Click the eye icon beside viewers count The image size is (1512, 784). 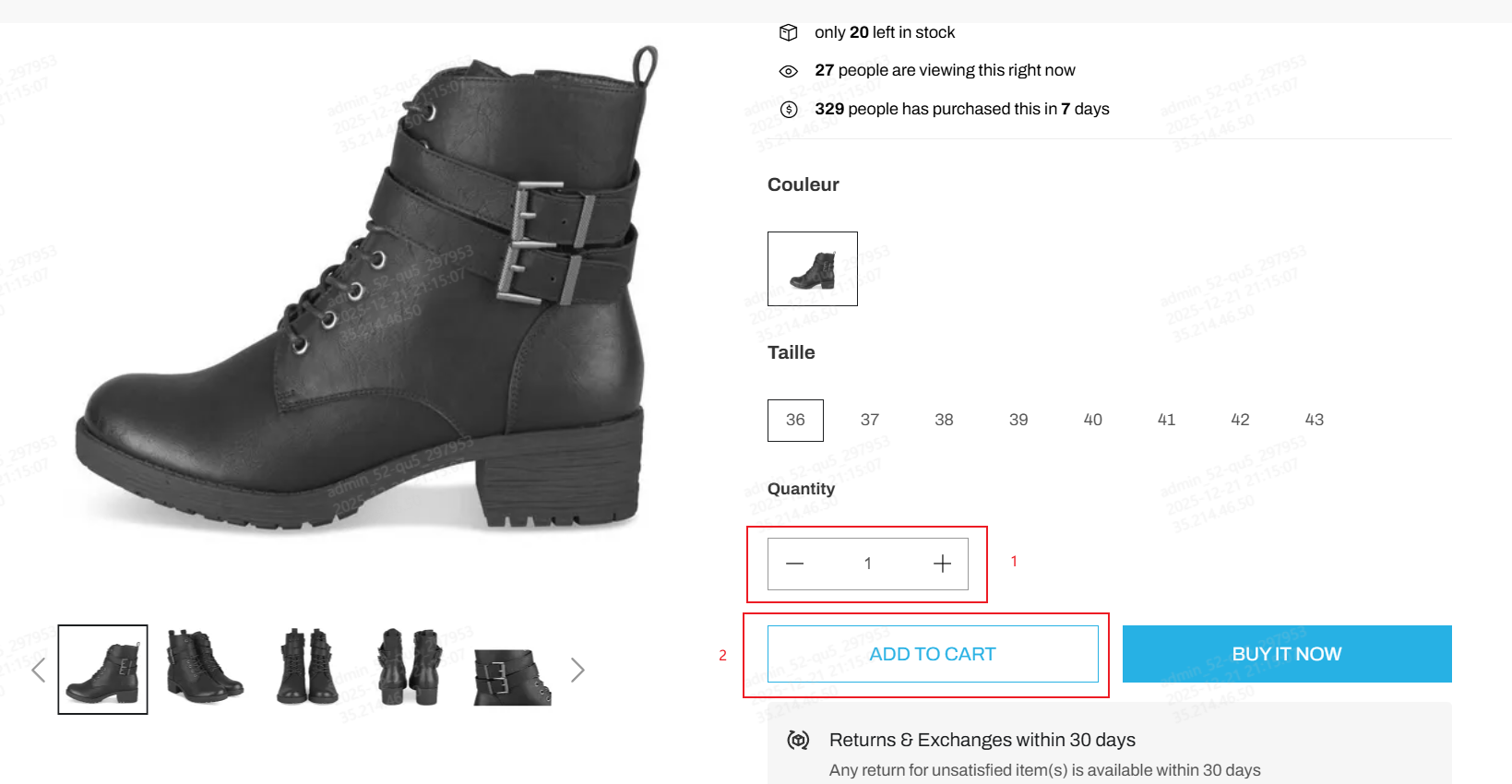coord(788,71)
